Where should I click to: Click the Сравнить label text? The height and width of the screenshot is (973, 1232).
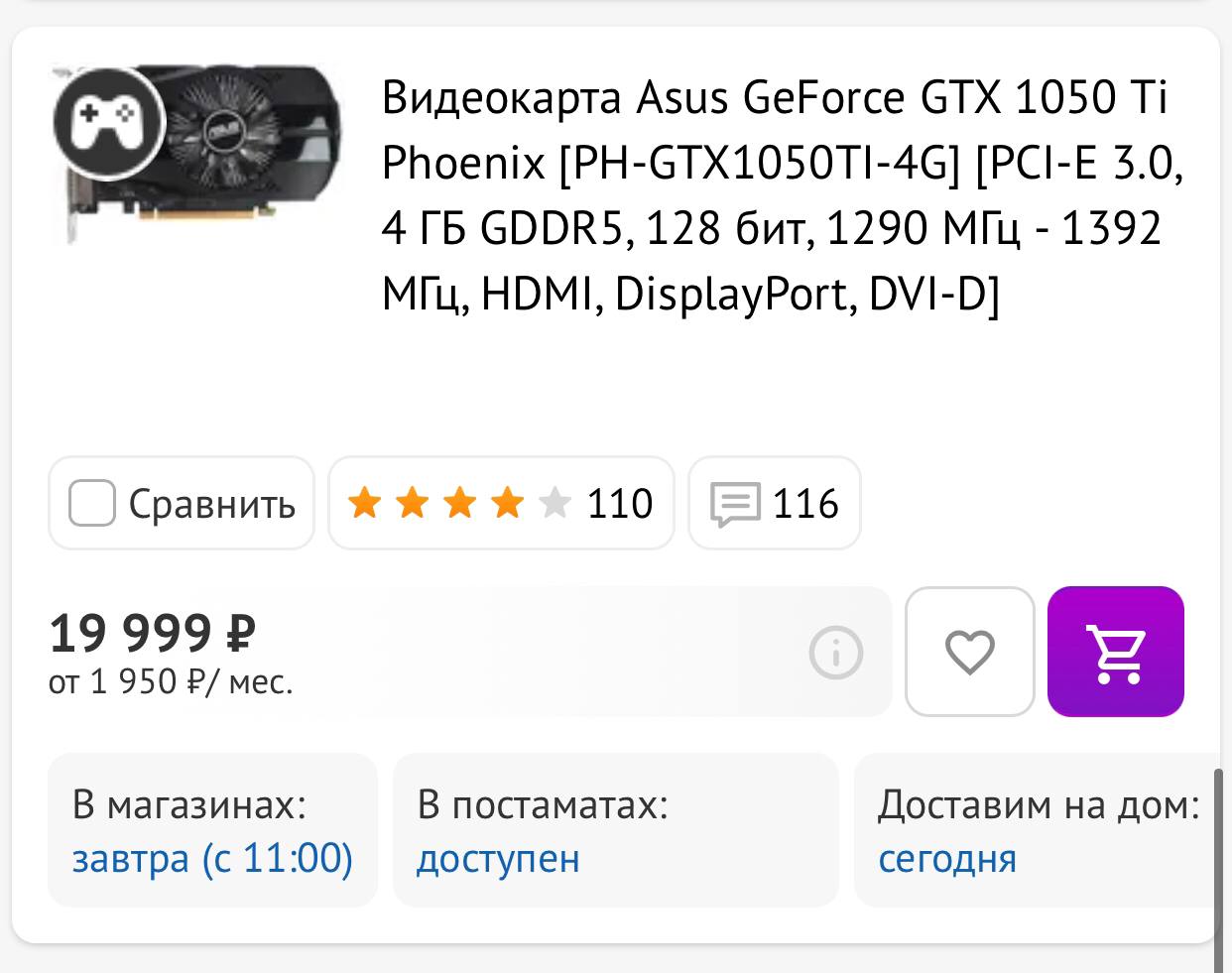point(212,504)
